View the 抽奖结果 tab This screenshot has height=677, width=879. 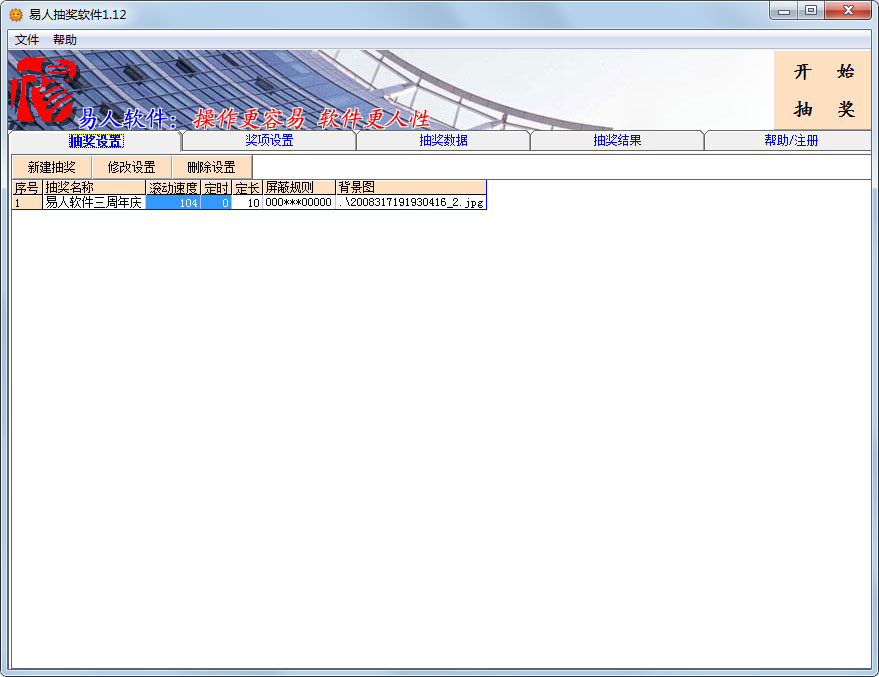(x=617, y=140)
